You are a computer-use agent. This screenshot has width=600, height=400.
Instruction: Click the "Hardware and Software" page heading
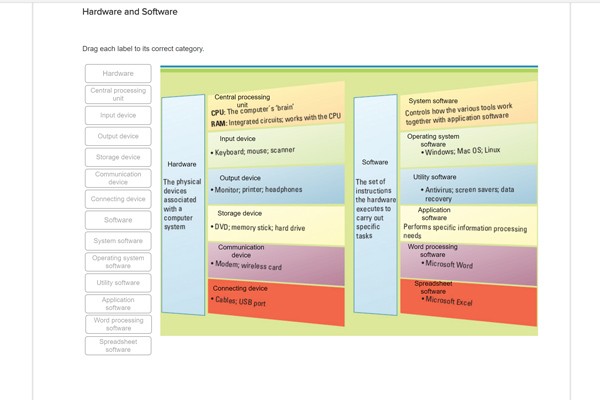(x=130, y=12)
